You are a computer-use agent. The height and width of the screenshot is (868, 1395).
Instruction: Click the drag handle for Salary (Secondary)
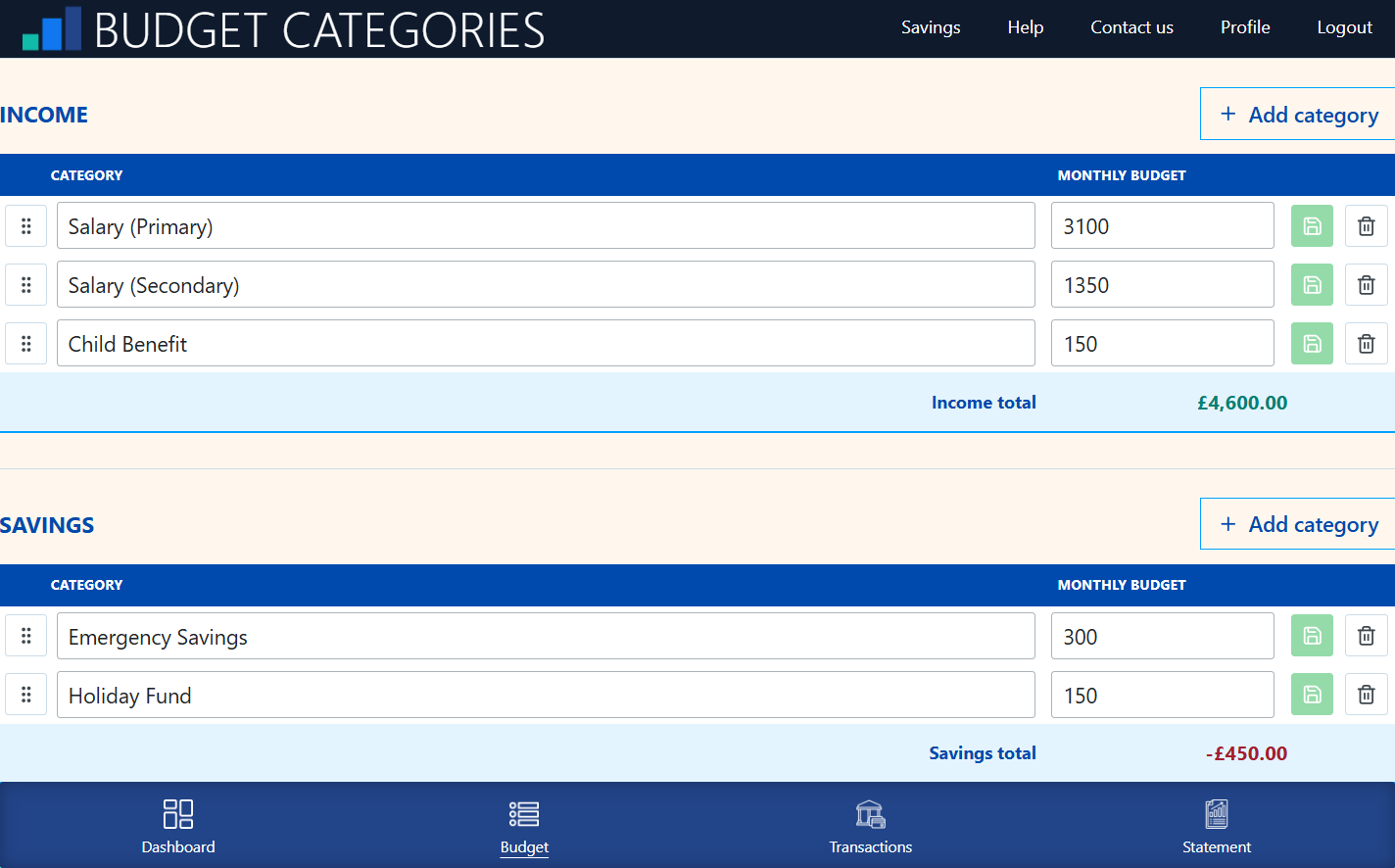[x=26, y=285]
